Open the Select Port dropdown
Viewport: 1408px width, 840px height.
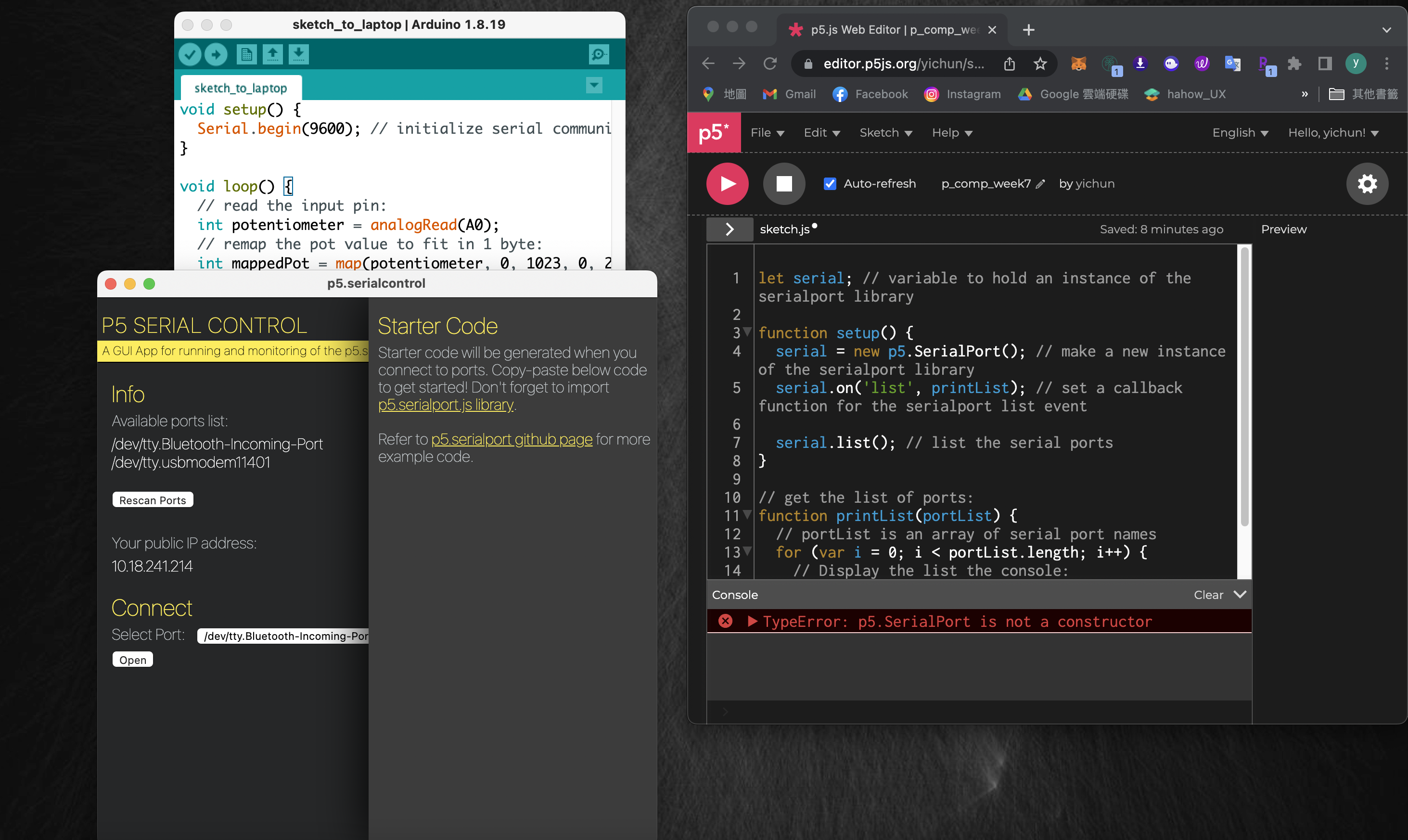point(283,636)
